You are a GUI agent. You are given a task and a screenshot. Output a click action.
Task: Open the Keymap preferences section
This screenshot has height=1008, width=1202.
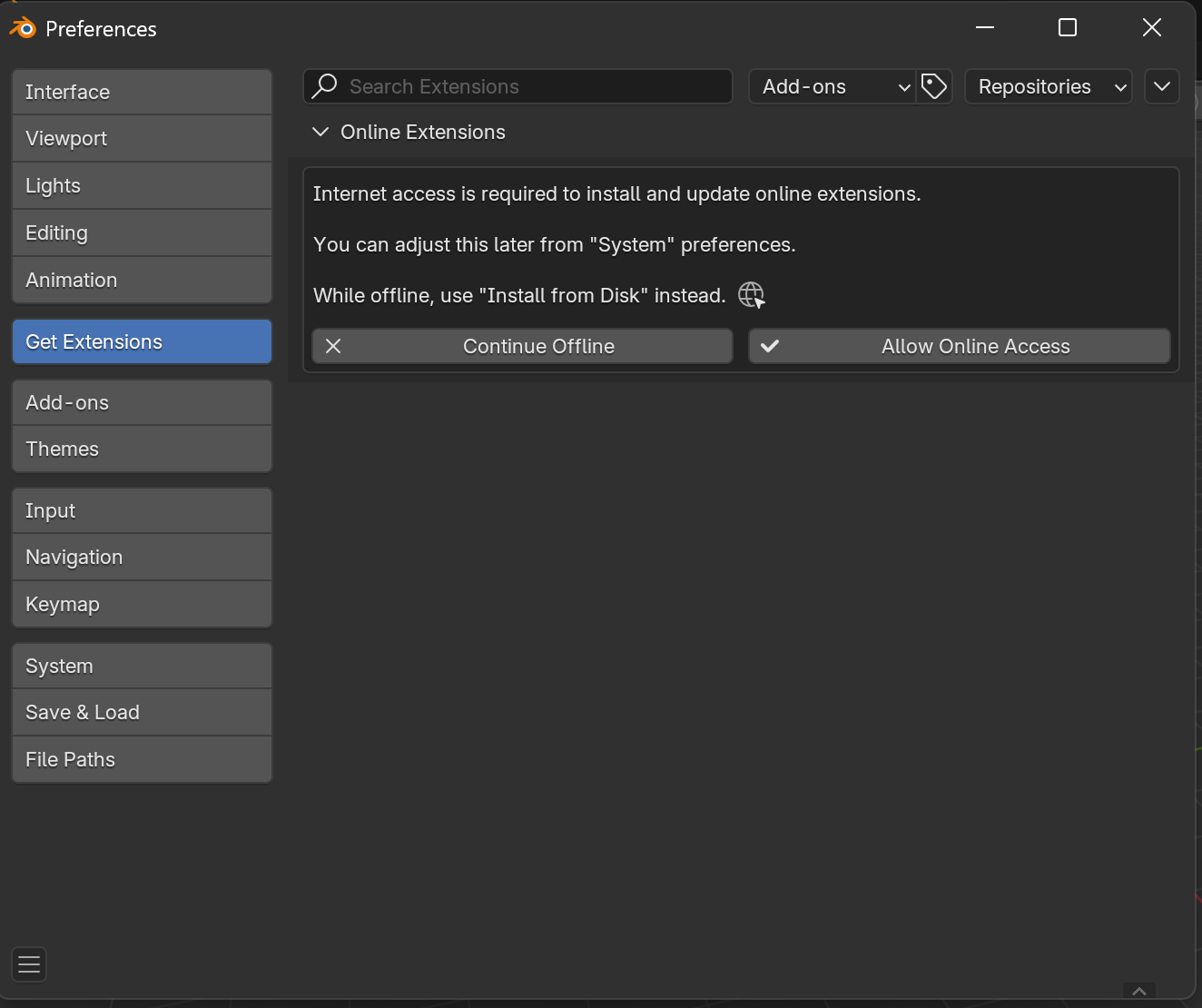[x=142, y=604]
